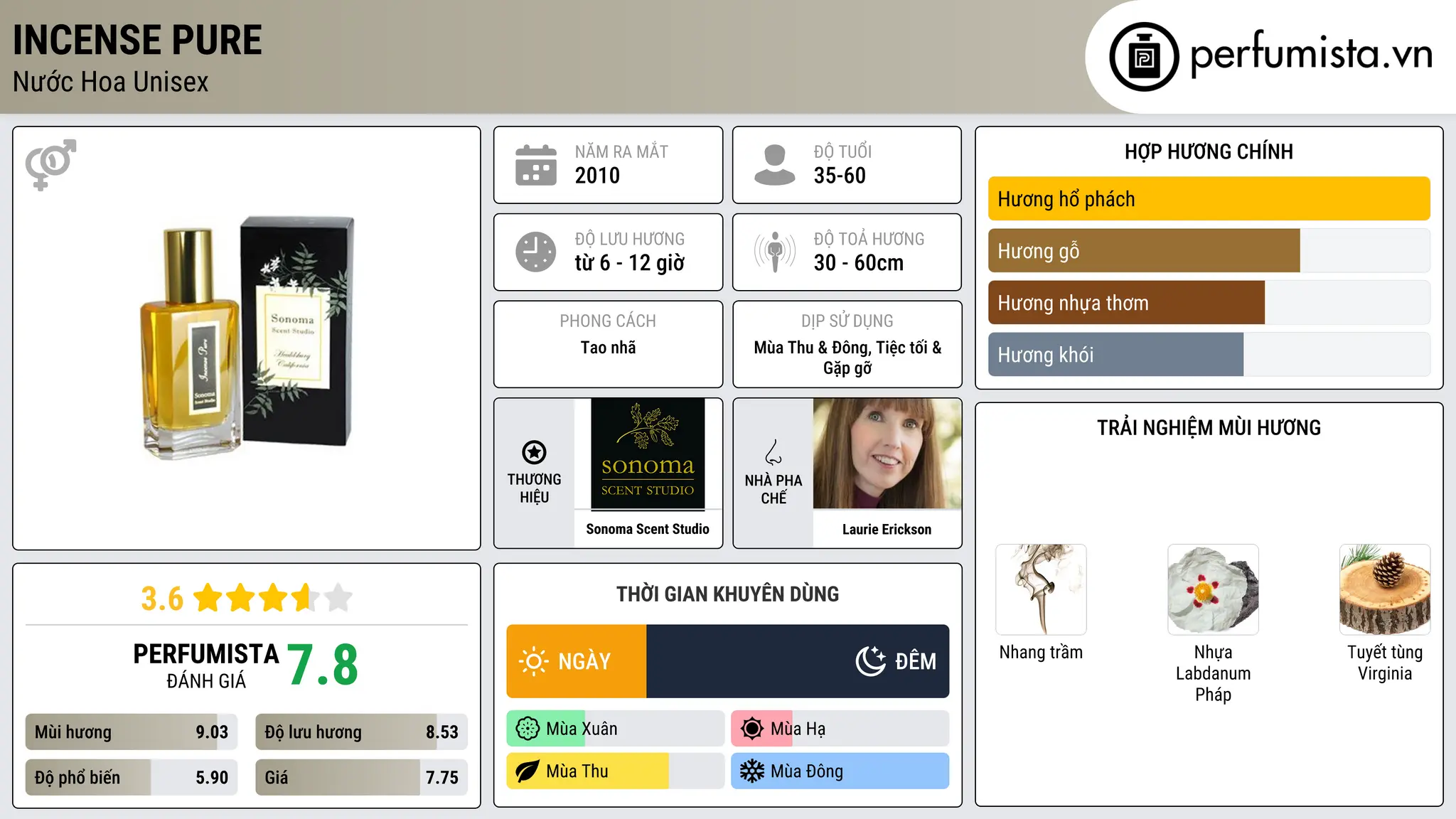Click the launch year value 2010

597,176
